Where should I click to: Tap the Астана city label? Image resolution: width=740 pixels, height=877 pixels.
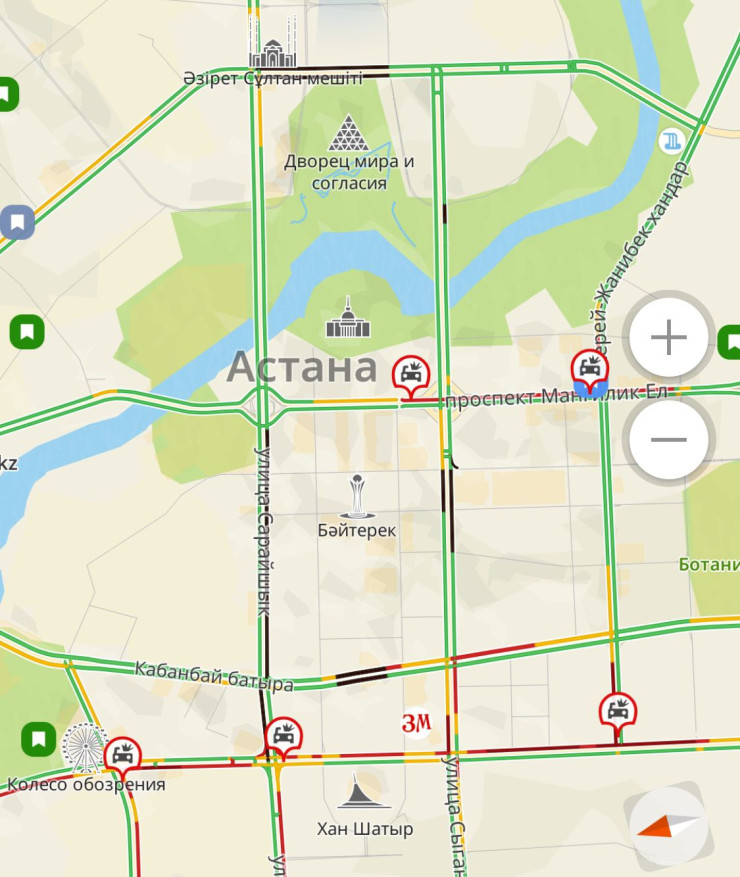pyautogui.click(x=302, y=367)
